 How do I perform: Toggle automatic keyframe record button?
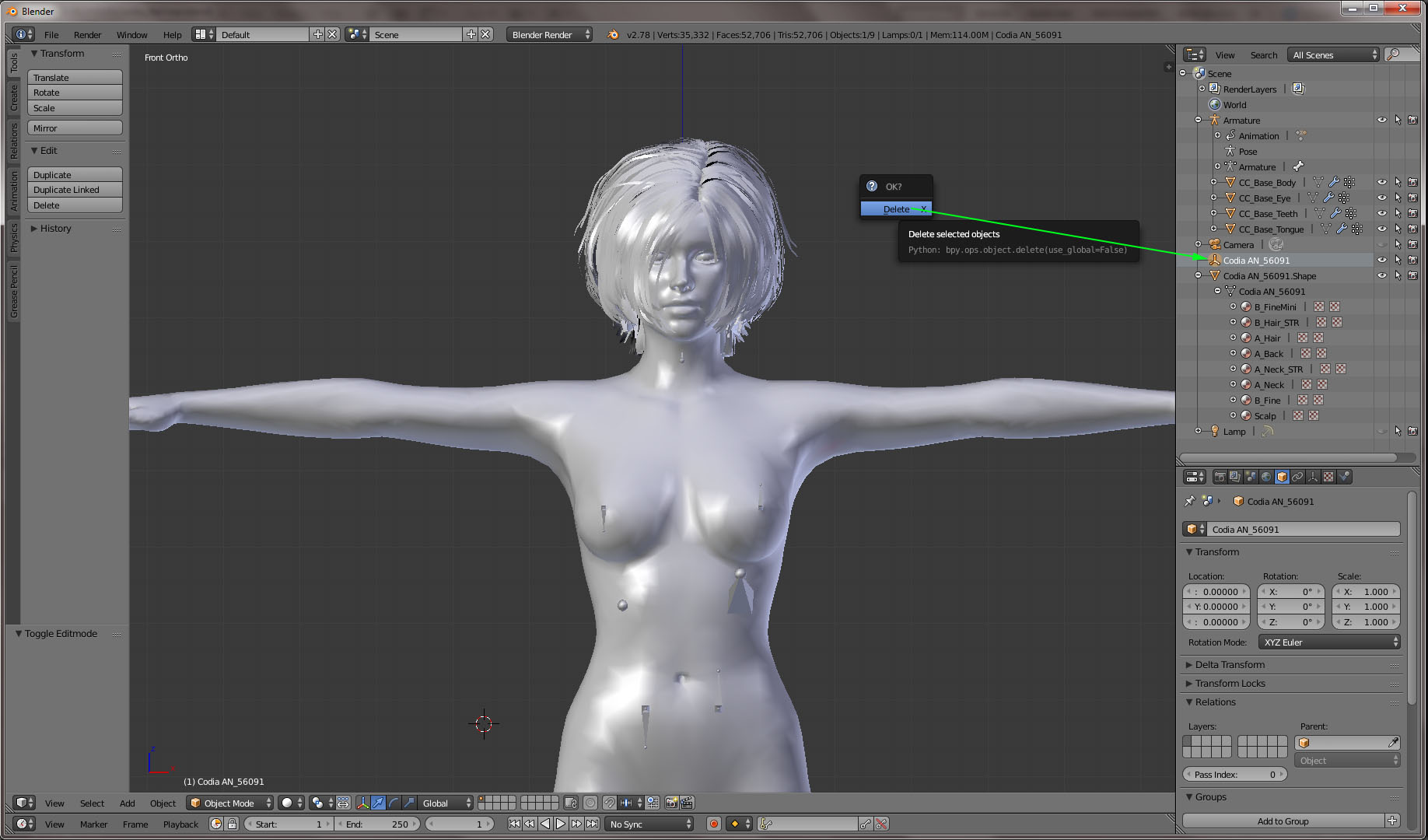(x=714, y=824)
